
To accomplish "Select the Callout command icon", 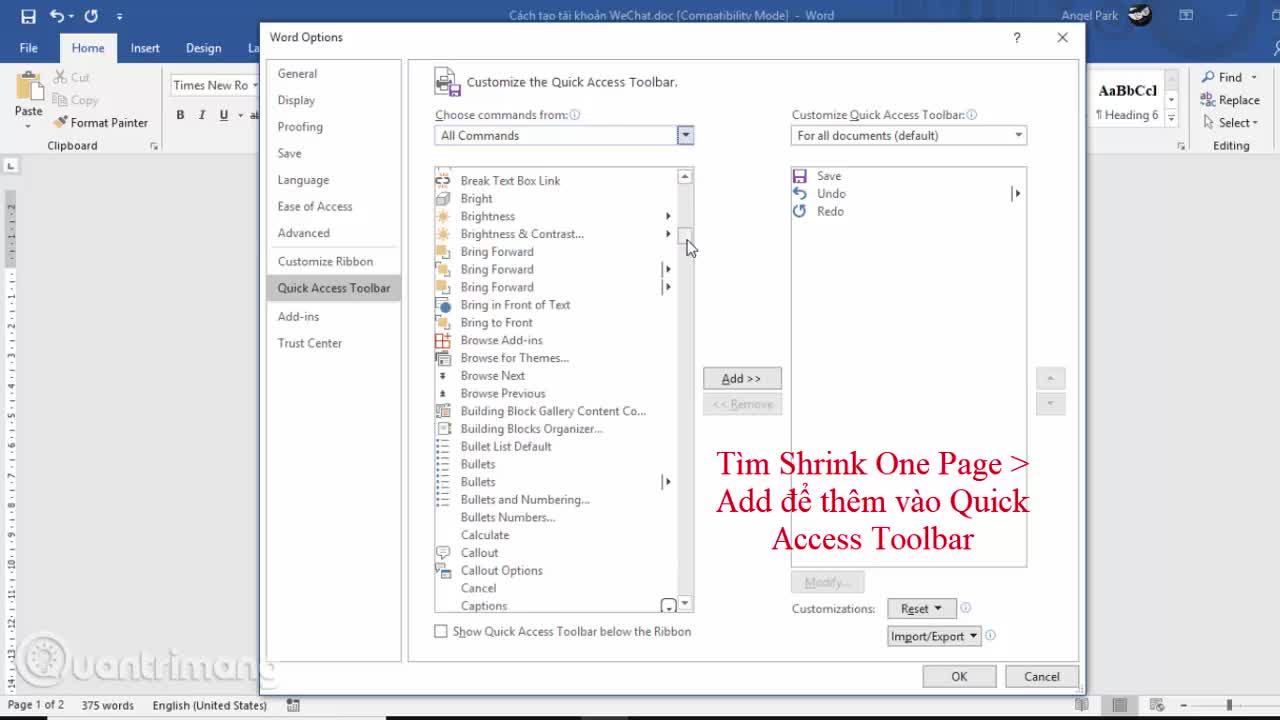I will point(443,553).
